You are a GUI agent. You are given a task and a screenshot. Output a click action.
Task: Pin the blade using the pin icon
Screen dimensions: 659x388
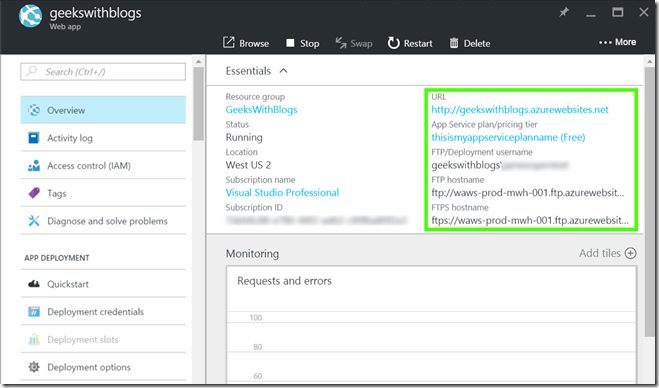point(564,13)
